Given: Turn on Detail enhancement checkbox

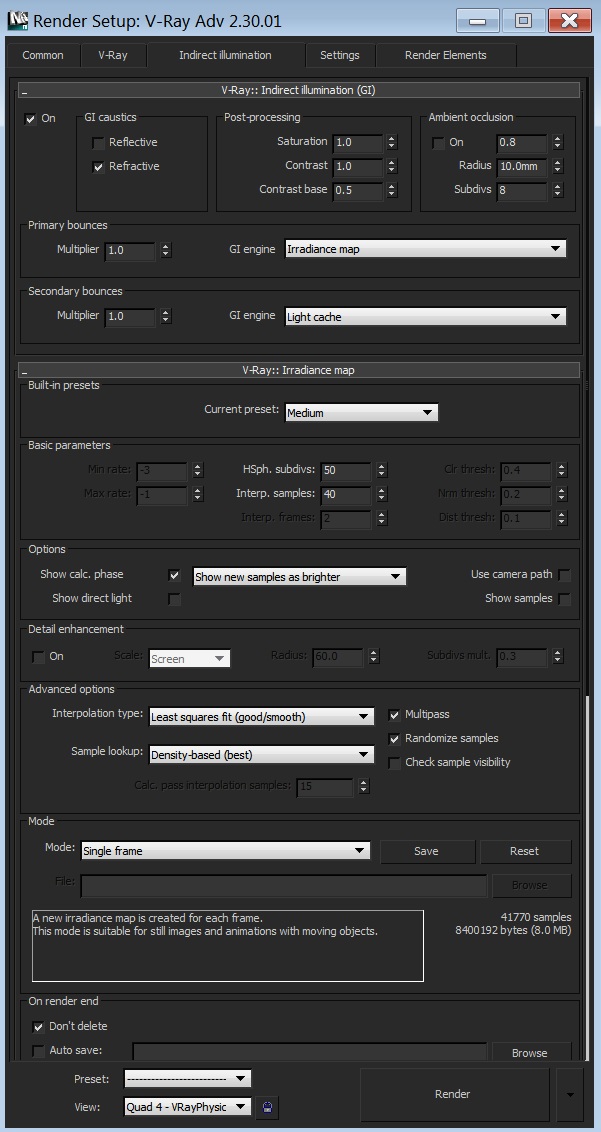Looking at the screenshot, I should pyautogui.click(x=38, y=657).
